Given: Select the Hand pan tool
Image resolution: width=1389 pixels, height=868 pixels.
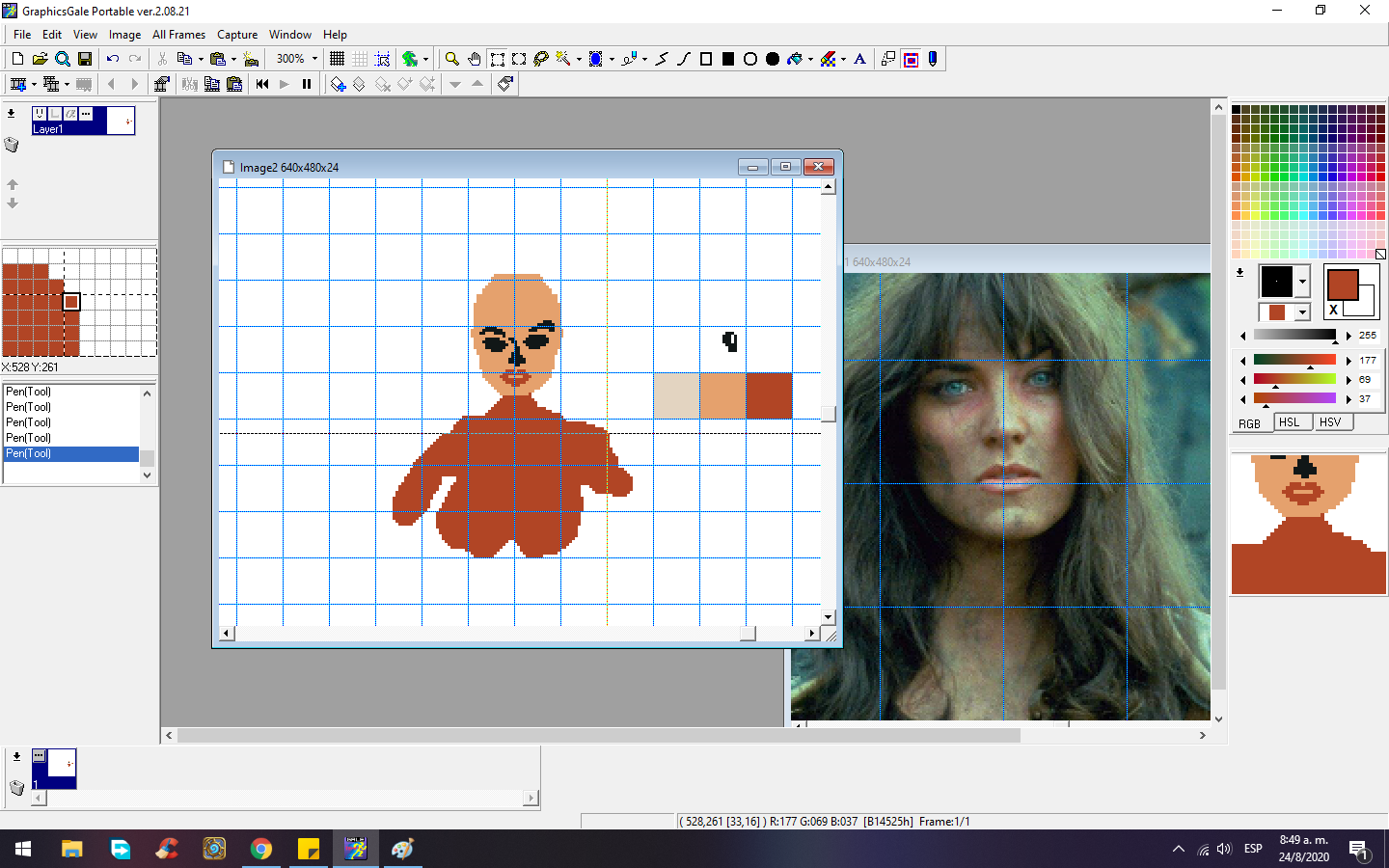Looking at the screenshot, I should tap(475, 59).
